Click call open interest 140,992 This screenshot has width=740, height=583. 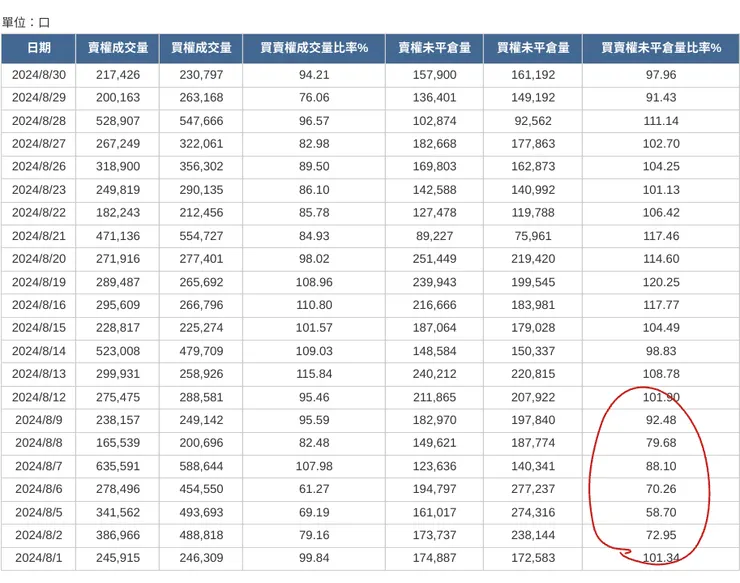533,190
